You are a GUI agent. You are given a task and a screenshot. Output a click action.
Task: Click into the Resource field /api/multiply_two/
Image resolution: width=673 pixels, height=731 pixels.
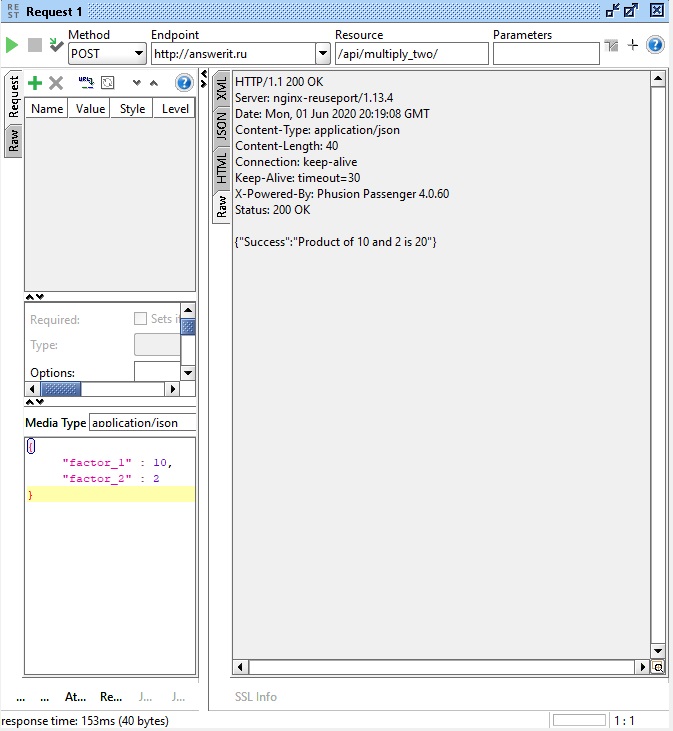pyautogui.click(x=412, y=54)
